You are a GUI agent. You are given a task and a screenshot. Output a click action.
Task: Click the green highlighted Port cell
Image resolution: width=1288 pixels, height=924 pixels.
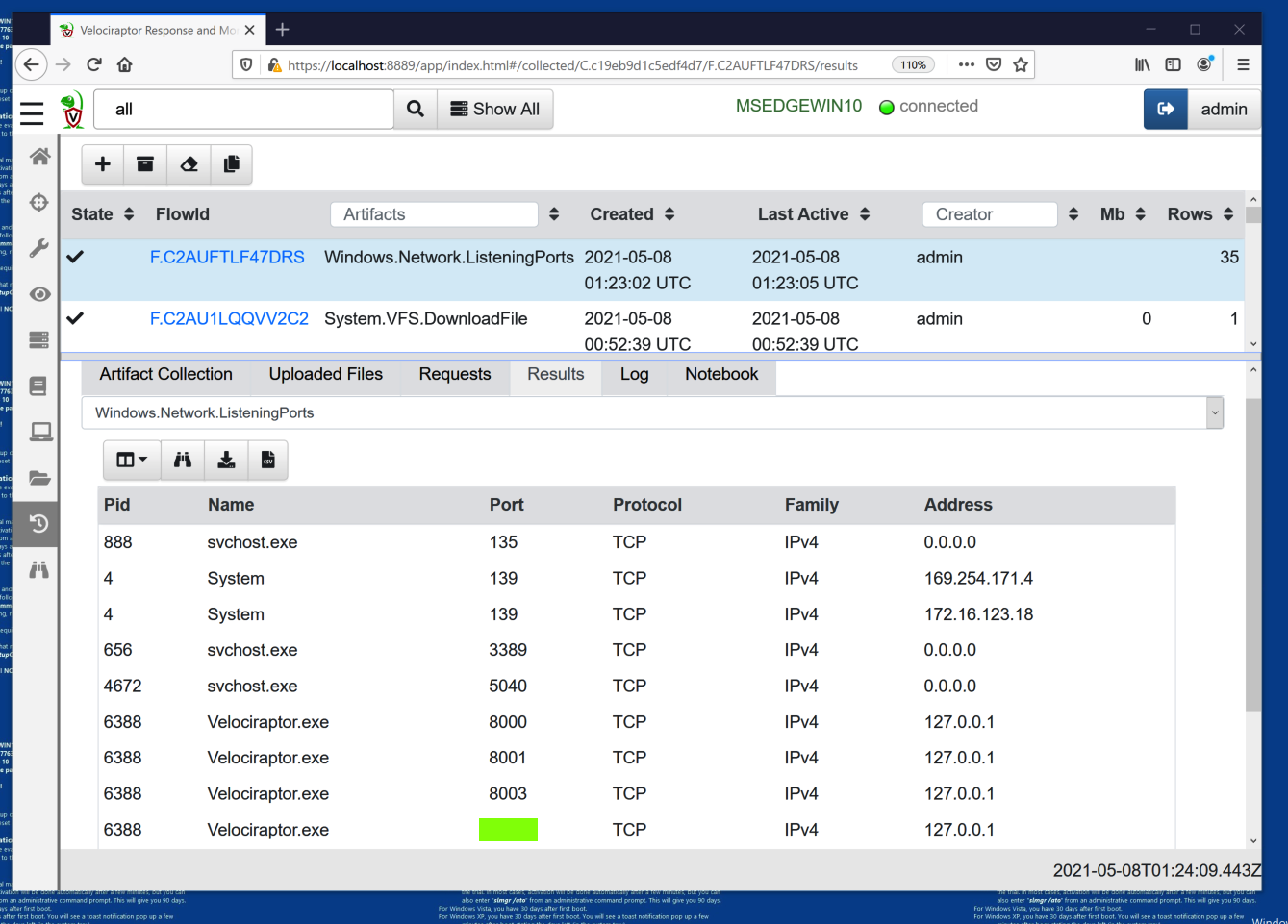(x=508, y=830)
